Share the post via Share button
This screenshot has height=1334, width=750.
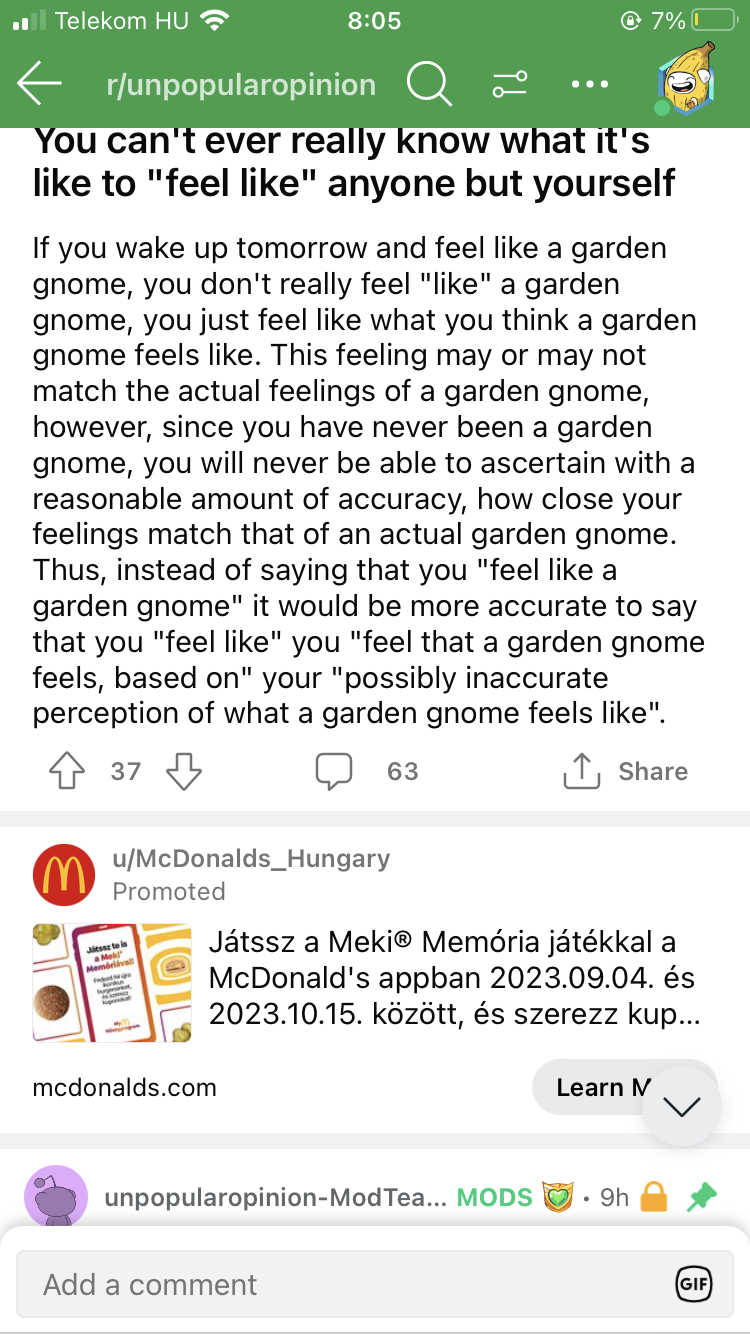(627, 771)
